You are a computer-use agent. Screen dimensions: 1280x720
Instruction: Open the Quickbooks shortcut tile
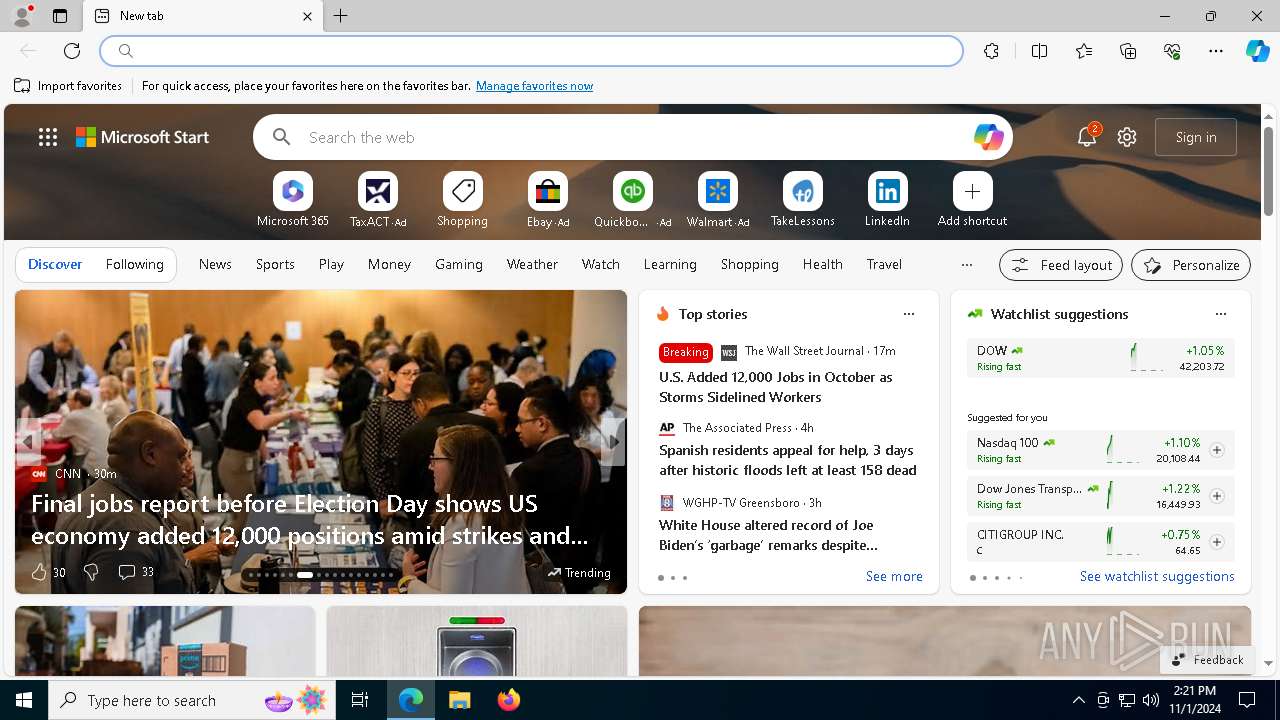(x=632, y=191)
